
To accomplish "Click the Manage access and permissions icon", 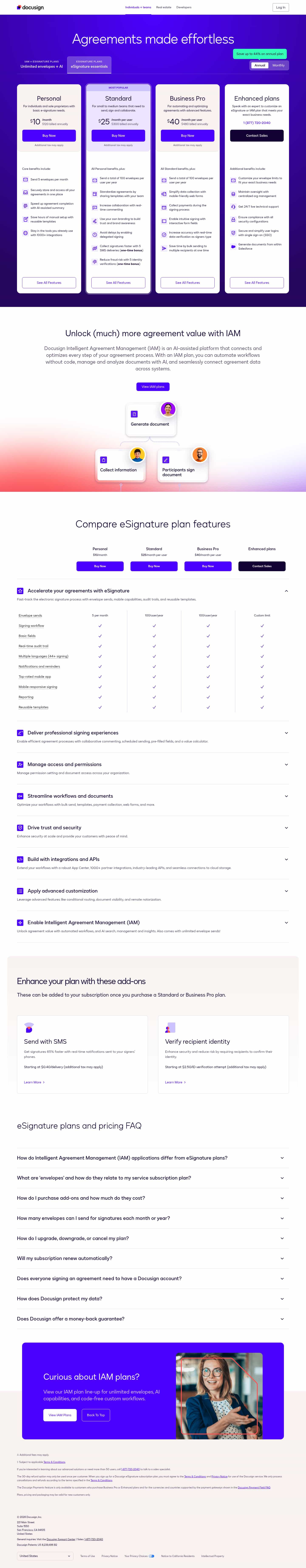I will (x=20, y=765).
